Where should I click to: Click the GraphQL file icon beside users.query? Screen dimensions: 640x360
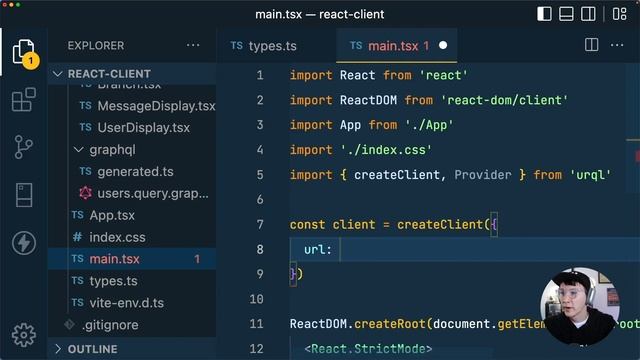(85, 193)
